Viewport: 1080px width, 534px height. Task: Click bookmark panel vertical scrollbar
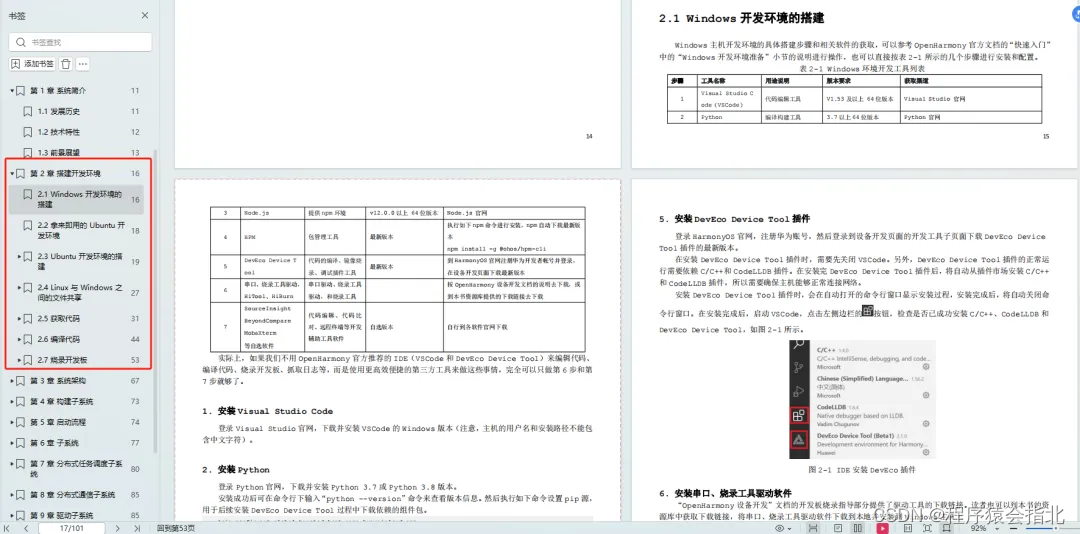coord(155,300)
